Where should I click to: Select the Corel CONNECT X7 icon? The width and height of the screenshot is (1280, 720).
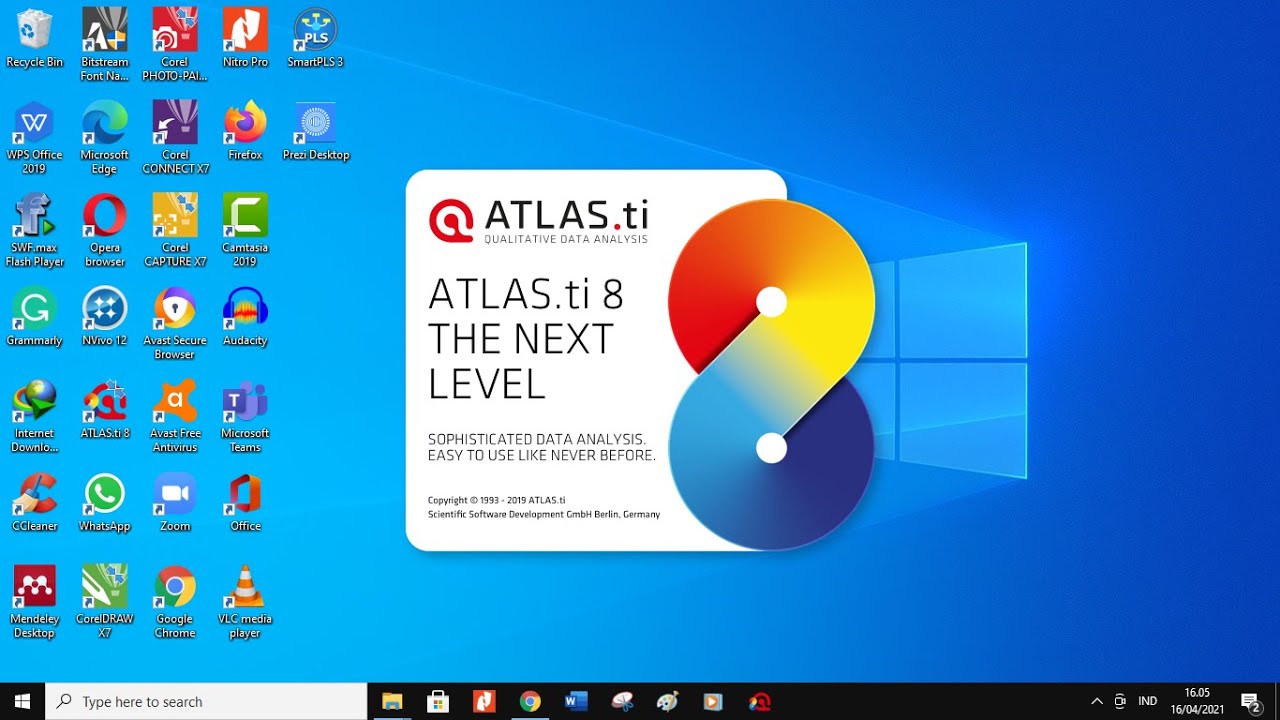coord(175,138)
